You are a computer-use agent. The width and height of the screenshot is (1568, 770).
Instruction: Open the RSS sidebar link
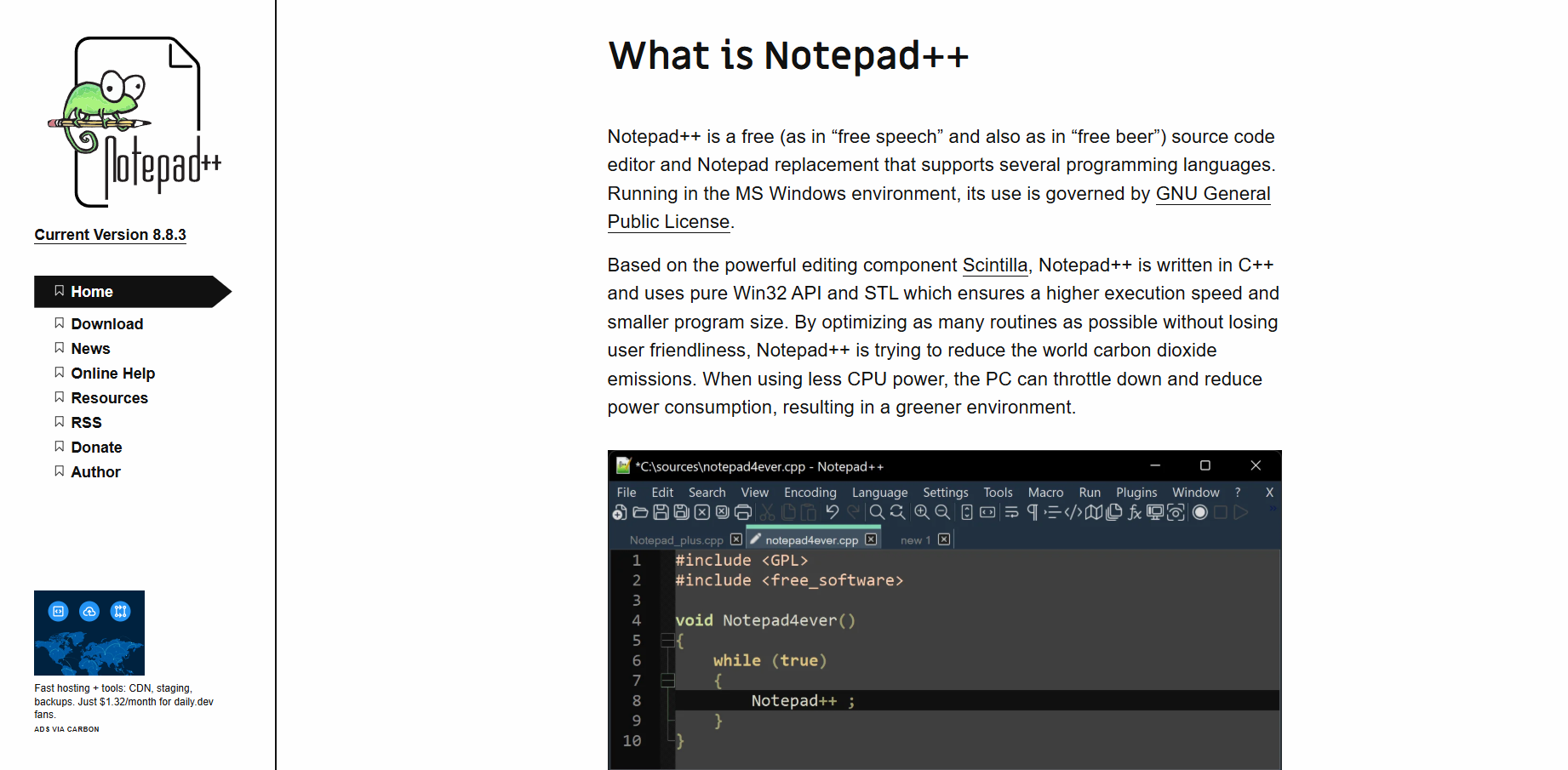(87, 423)
